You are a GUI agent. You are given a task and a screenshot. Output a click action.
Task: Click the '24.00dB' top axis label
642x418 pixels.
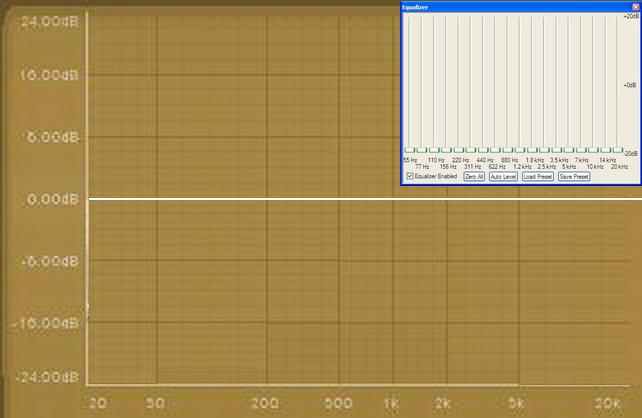pos(50,21)
